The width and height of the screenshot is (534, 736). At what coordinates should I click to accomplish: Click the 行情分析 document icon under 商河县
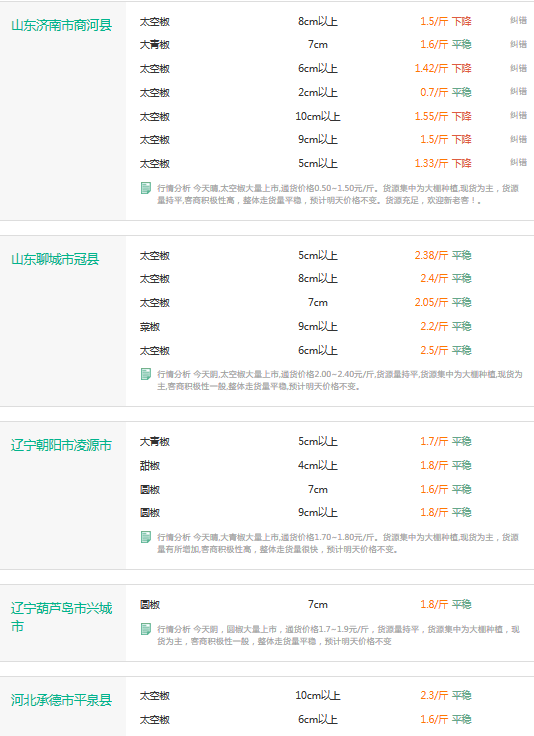[145, 188]
